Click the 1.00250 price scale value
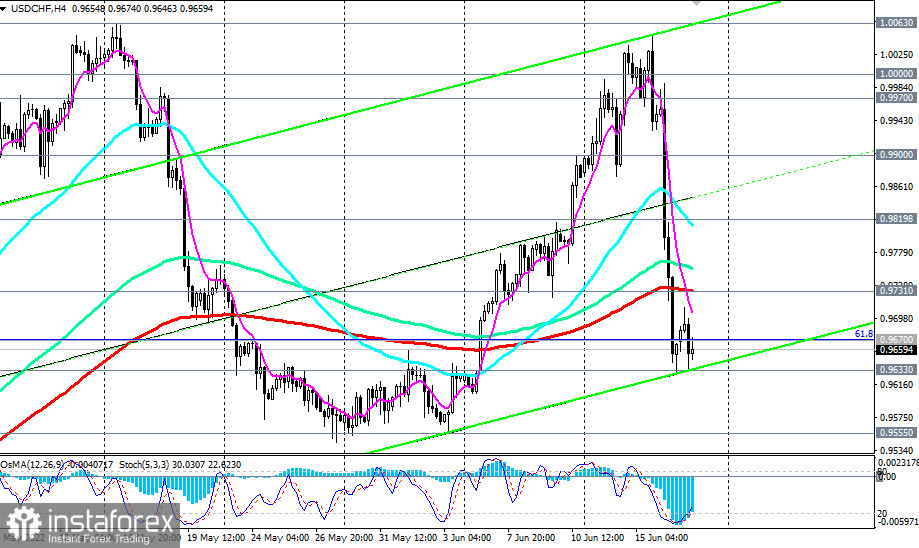 tap(897, 55)
